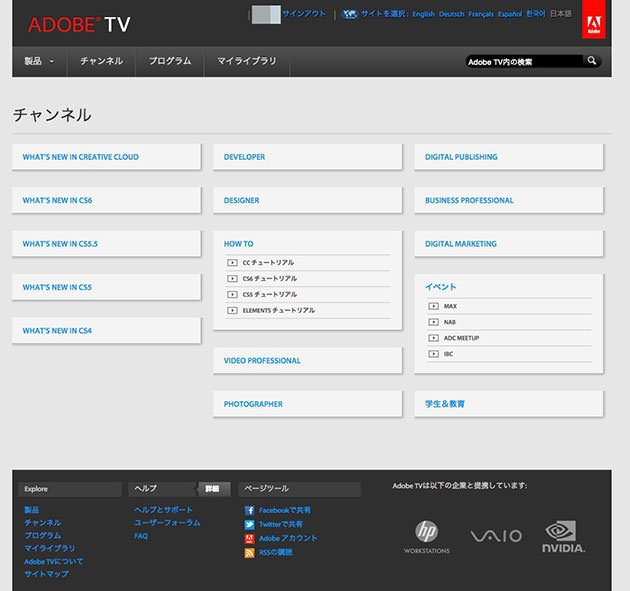Open the 詳細 toggle in help header

pos(214,489)
